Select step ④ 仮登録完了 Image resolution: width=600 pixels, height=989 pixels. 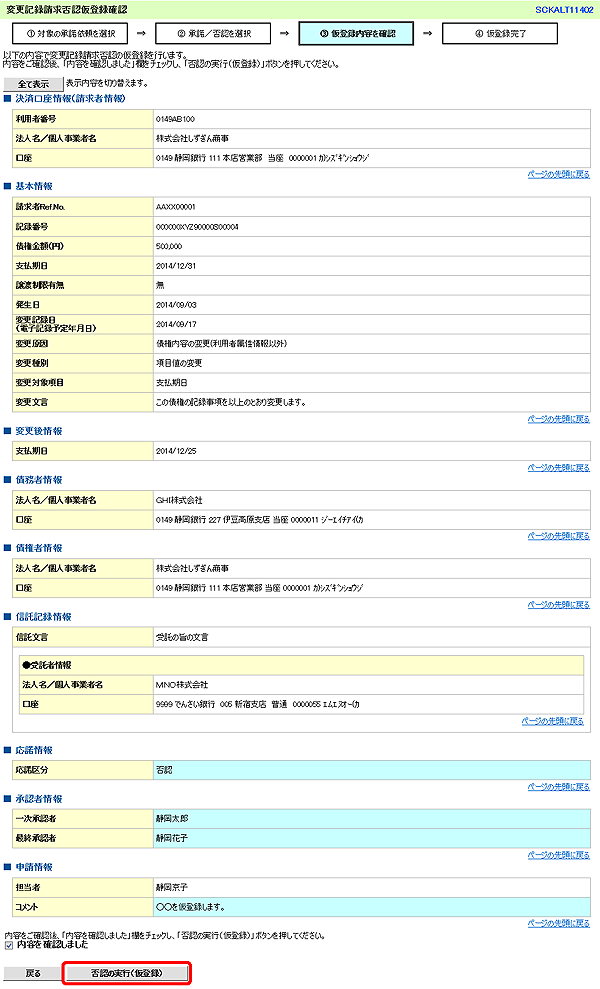[500, 33]
